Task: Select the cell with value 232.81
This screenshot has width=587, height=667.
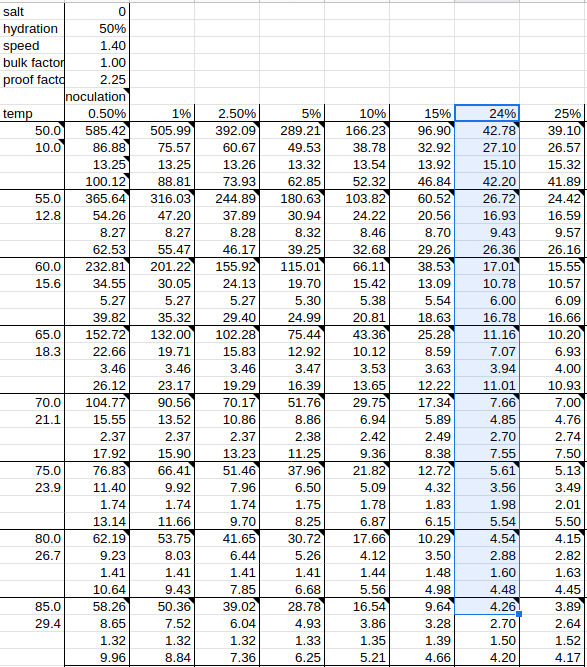Action: pos(97,267)
